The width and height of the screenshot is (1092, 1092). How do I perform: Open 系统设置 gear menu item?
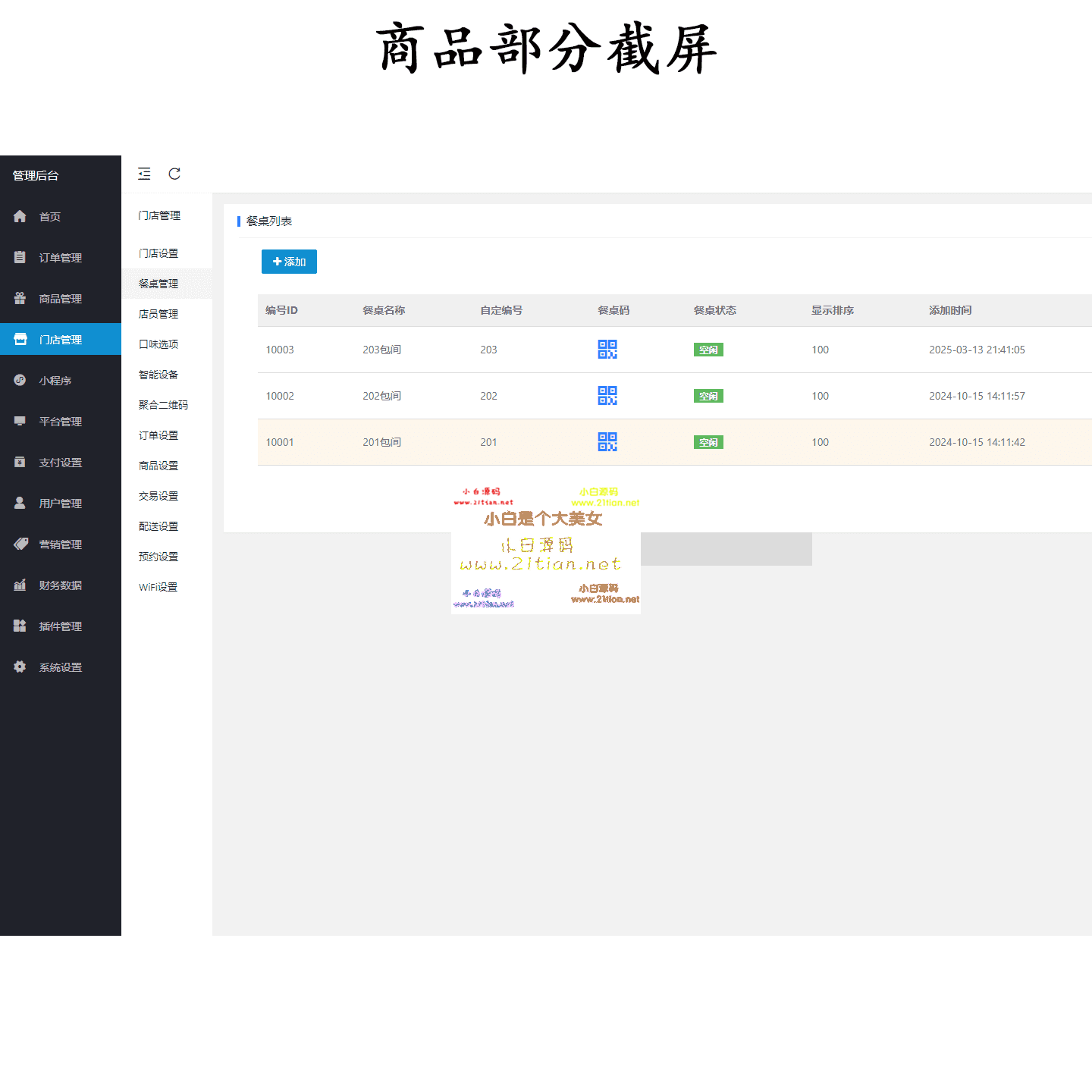point(60,667)
